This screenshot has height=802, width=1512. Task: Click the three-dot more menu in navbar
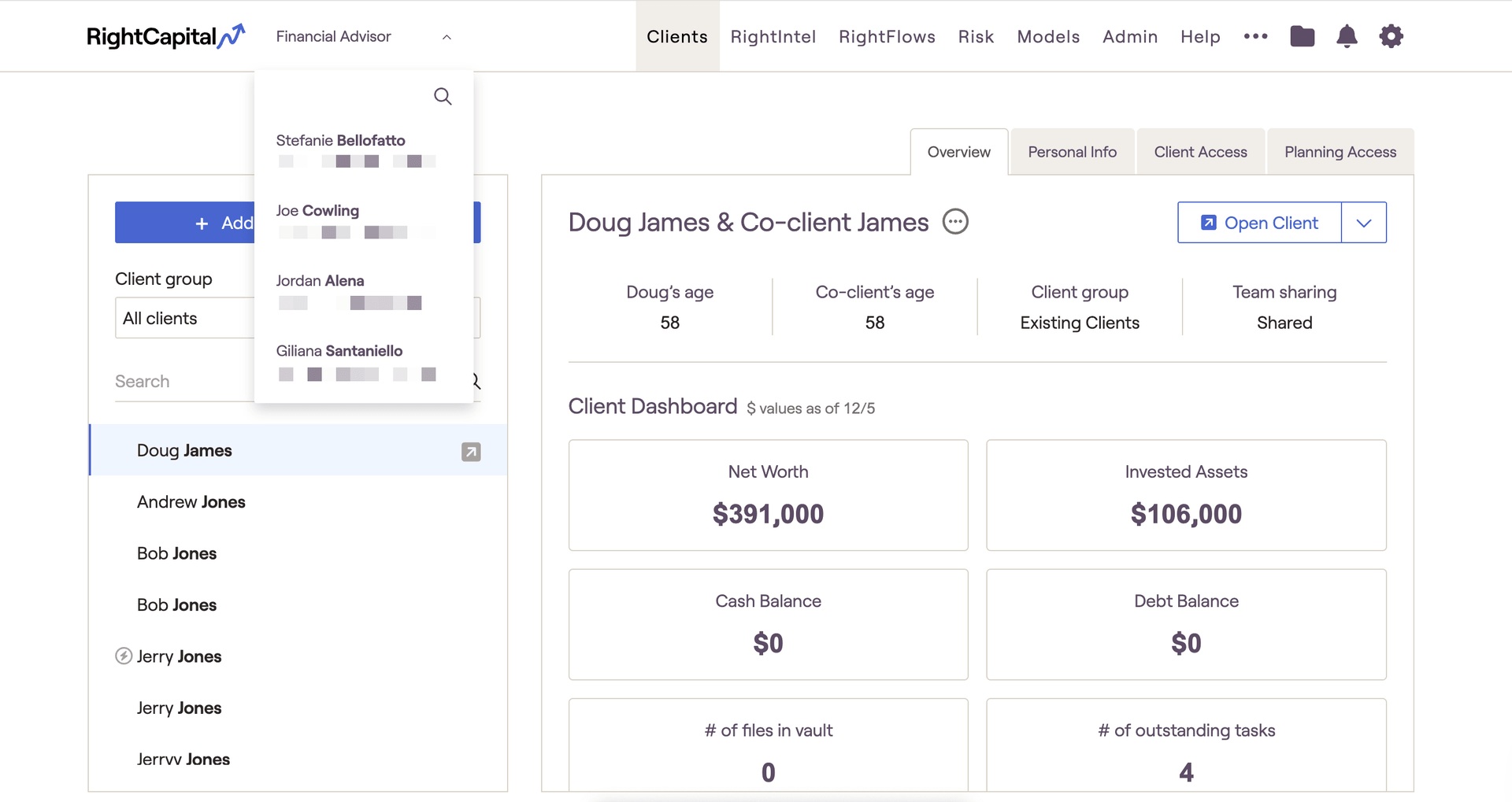coord(1255,36)
